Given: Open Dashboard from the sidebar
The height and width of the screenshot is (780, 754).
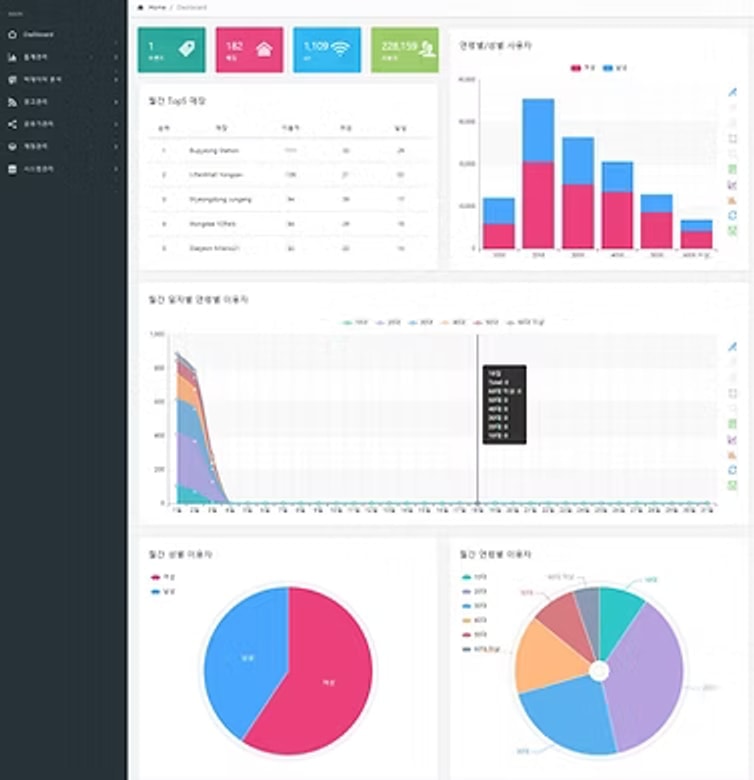Looking at the screenshot, I should [38, 35].
